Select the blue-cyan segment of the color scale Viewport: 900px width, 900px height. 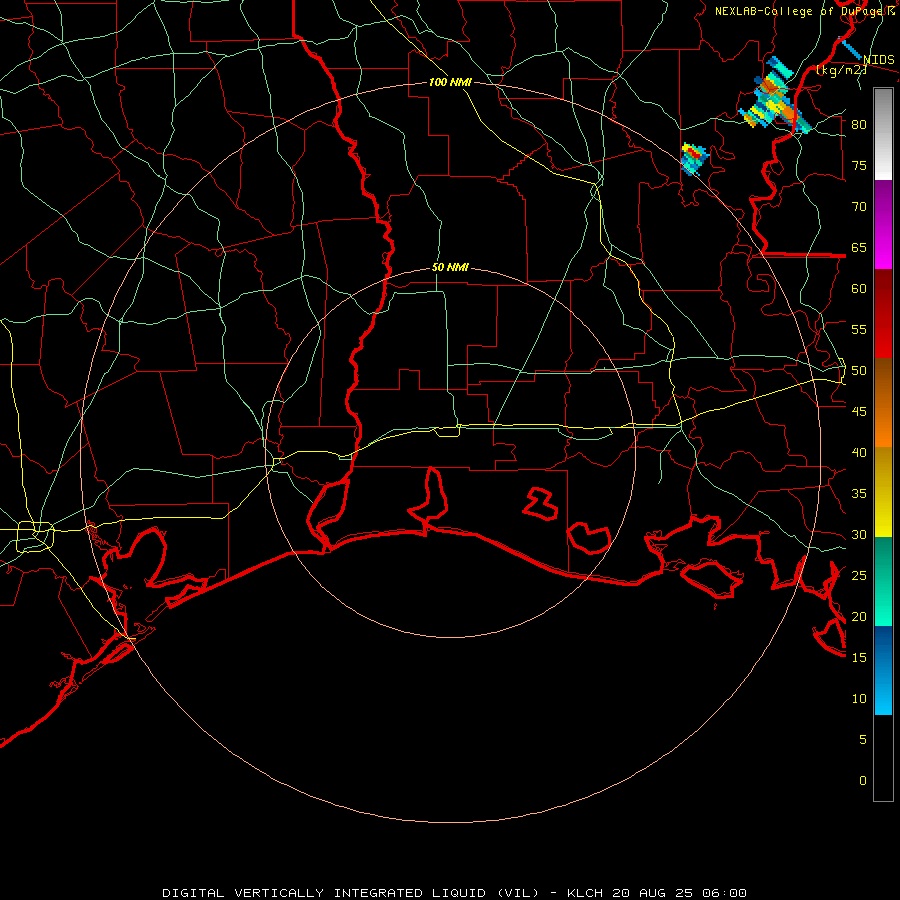click(x=883, y=670)
